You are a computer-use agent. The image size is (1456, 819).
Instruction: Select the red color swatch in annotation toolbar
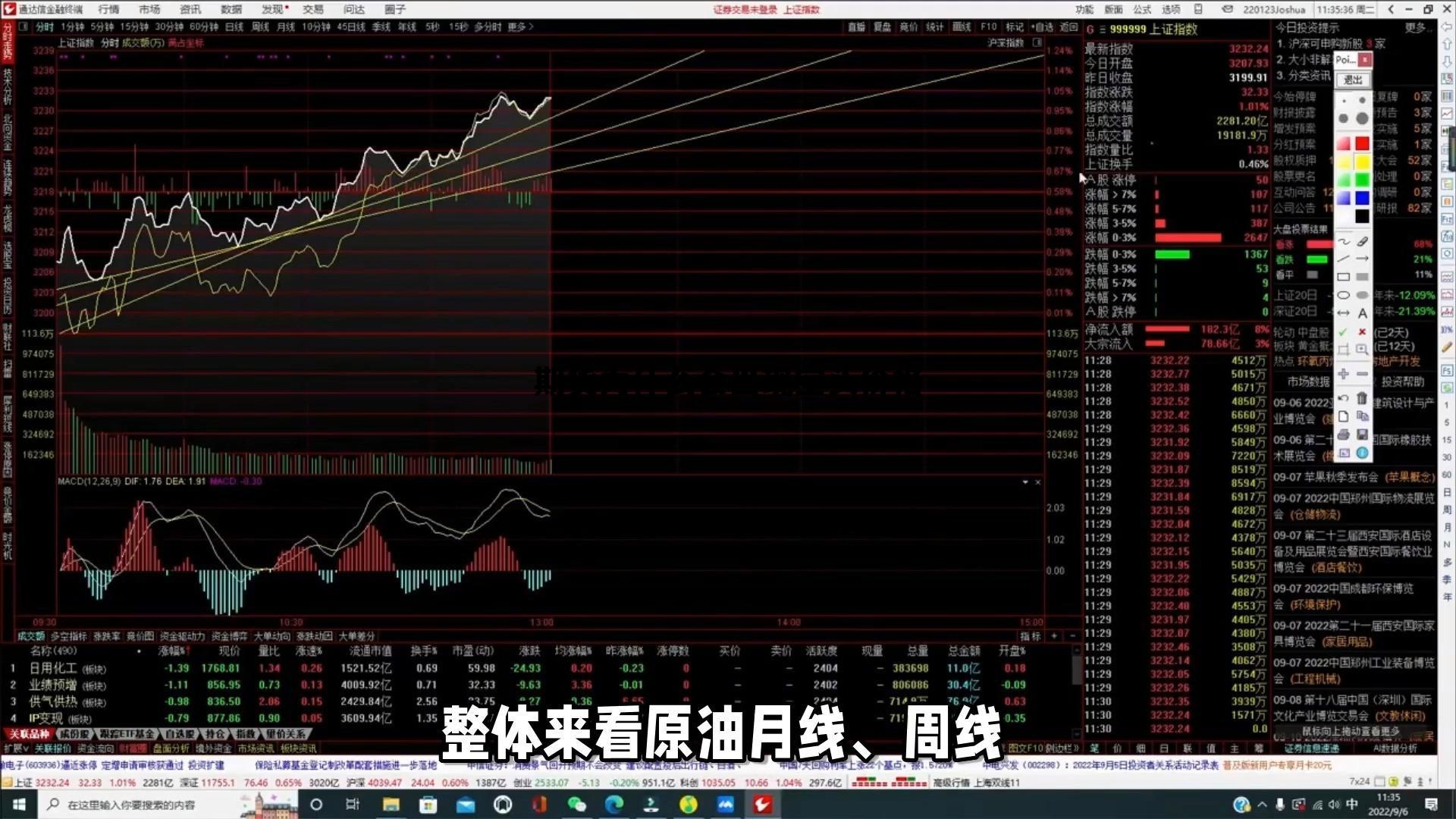coord(1362,144)
